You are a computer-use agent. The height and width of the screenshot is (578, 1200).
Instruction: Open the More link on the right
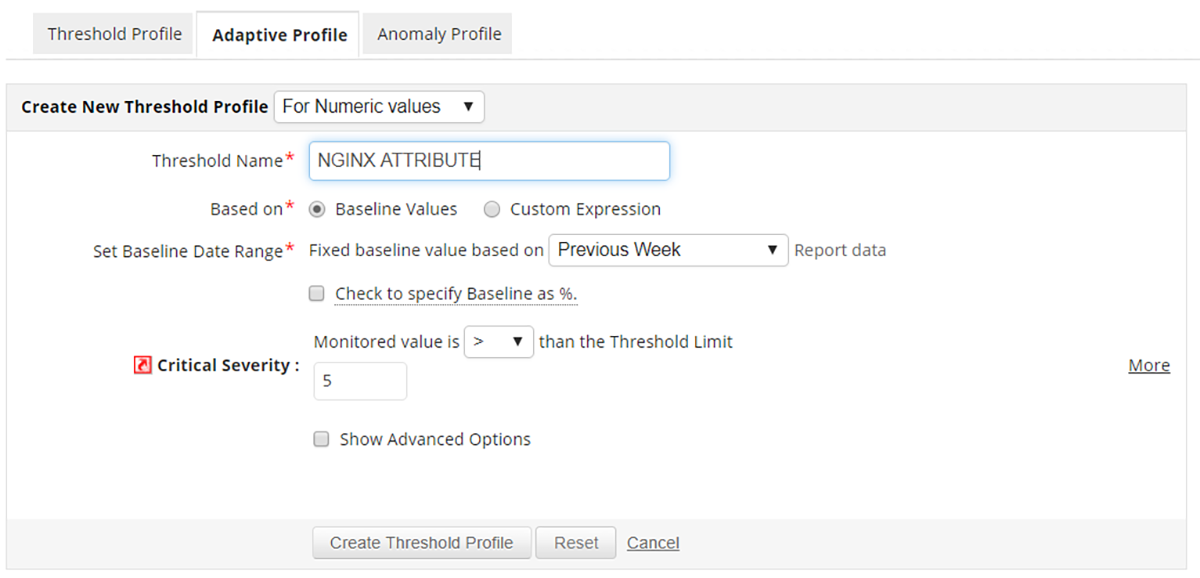point(1149,366)
